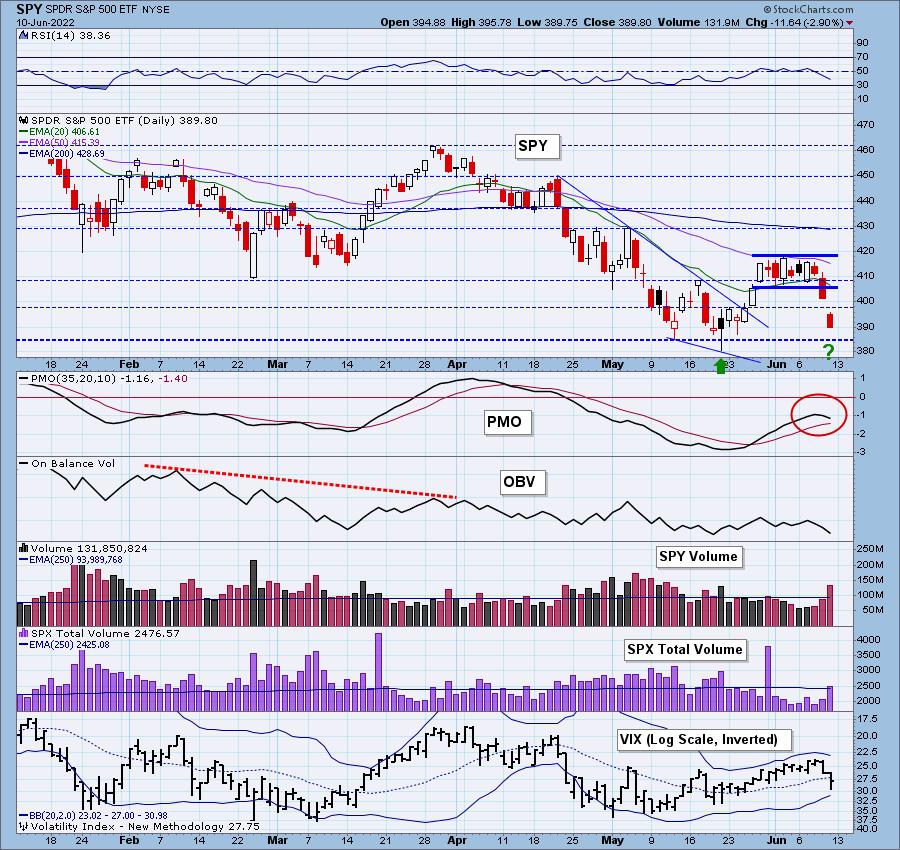The image size is (900, 850).
Task: Click the most recent SPY volume bar
Action: click(x=830, y=606)
